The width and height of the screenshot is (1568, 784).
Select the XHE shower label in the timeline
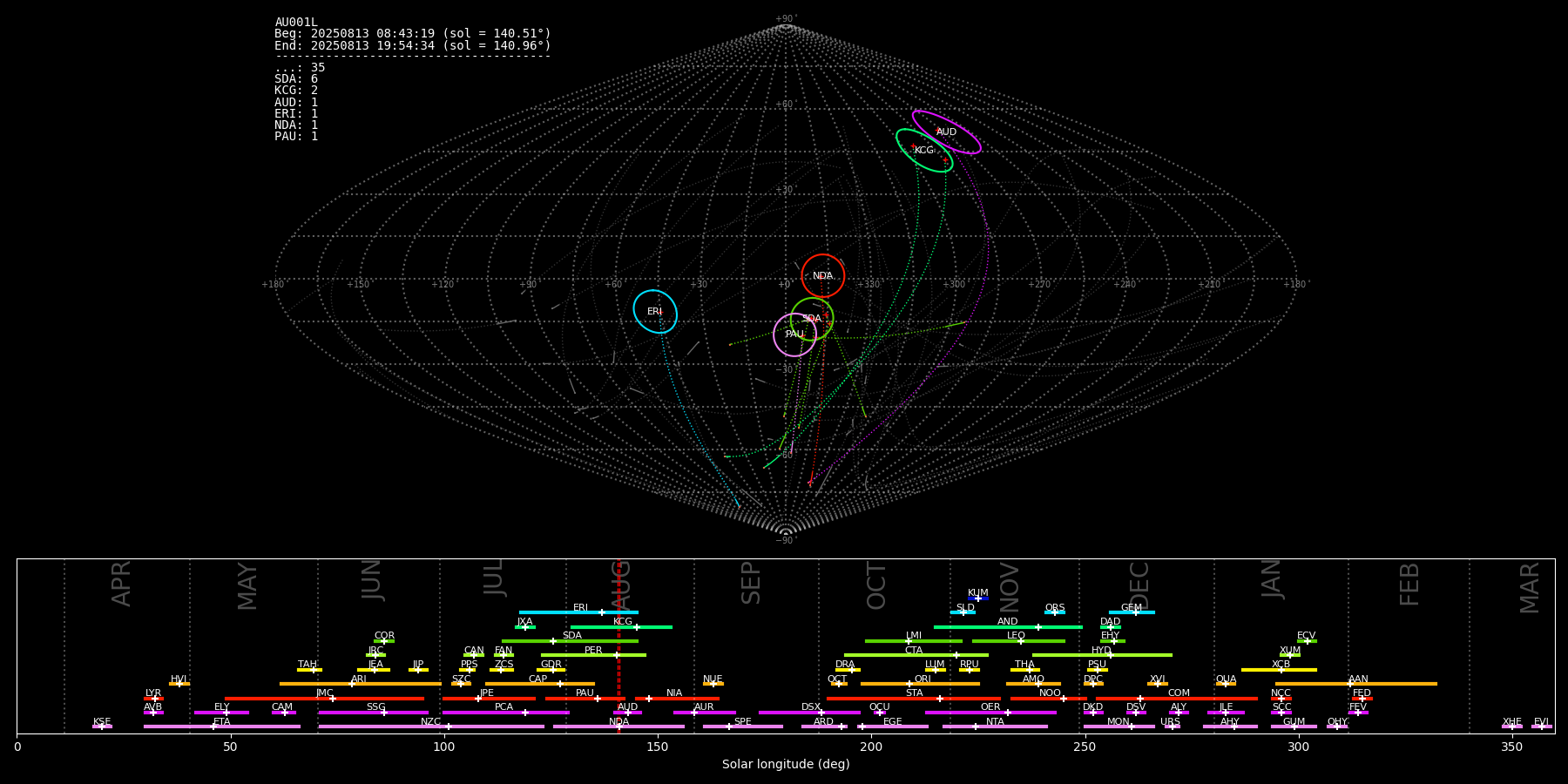(1511, 722)
